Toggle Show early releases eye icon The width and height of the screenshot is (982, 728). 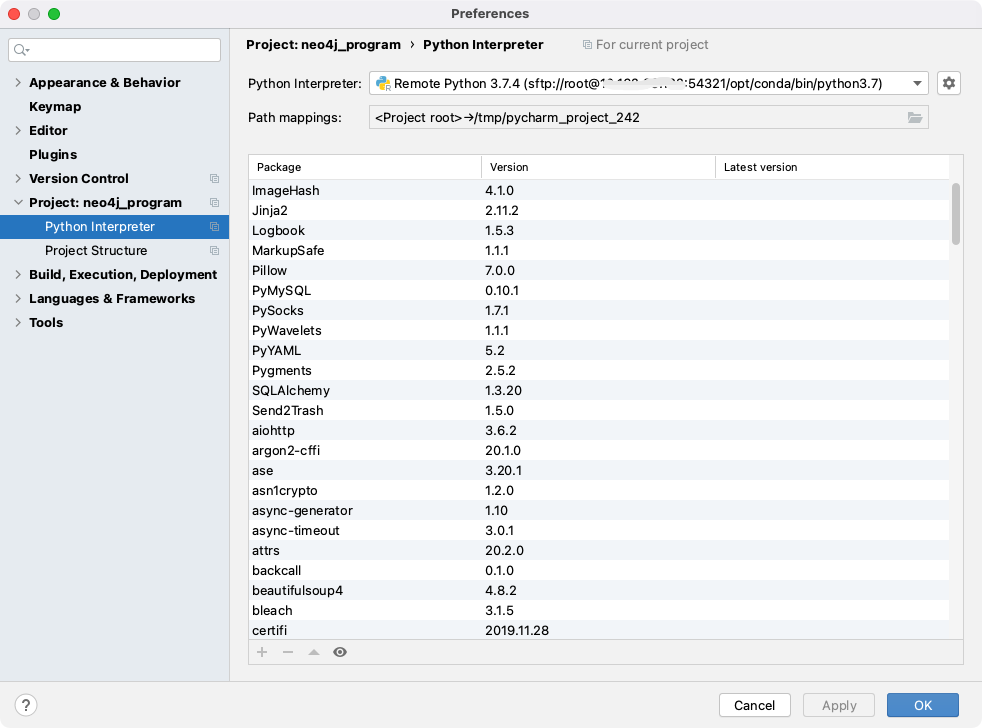[x=340, y=652]
